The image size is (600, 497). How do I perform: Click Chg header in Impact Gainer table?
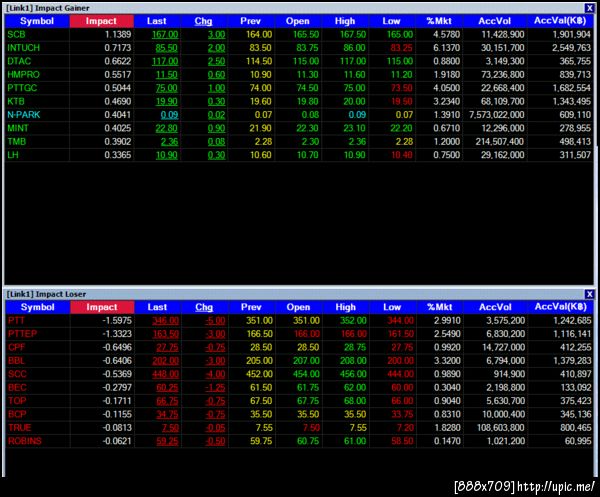pos(204,21)
